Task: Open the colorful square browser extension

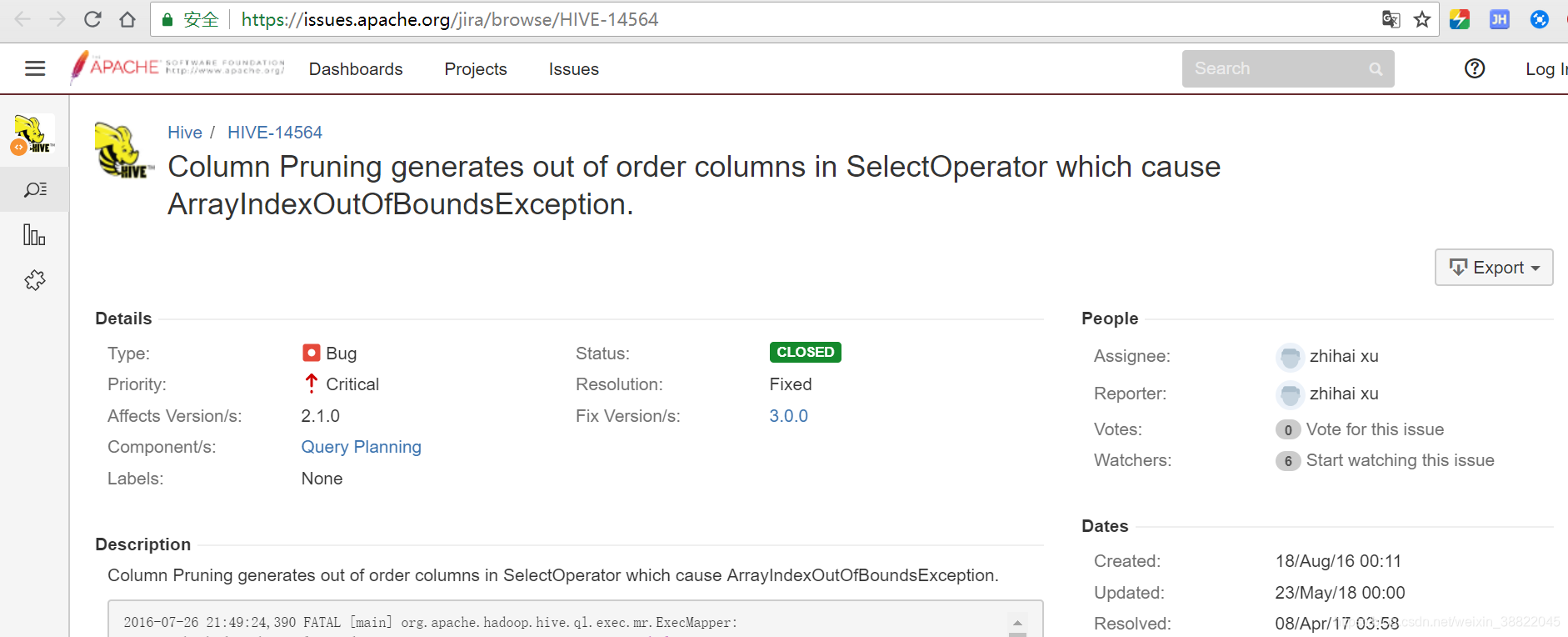Action: (1460, 19)
